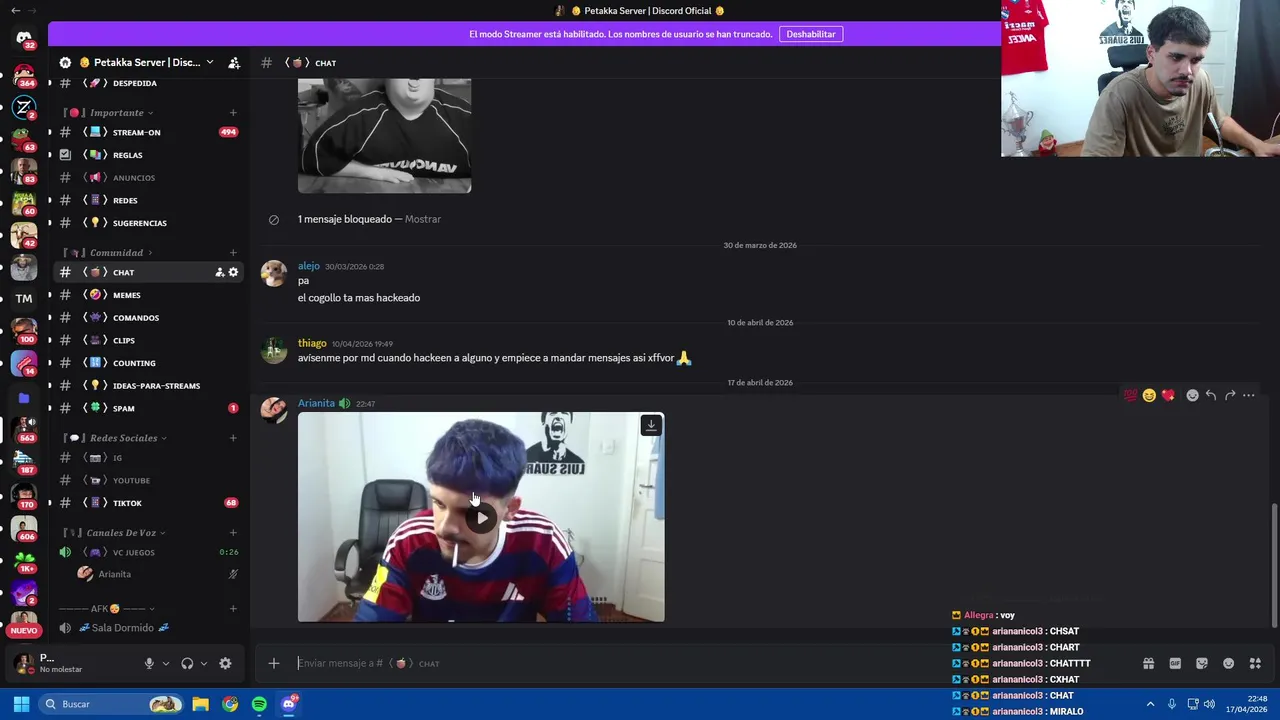Open the gift icon in message bar
Viewport: 1280px width, 720px height.
(x=1148, y=663)
